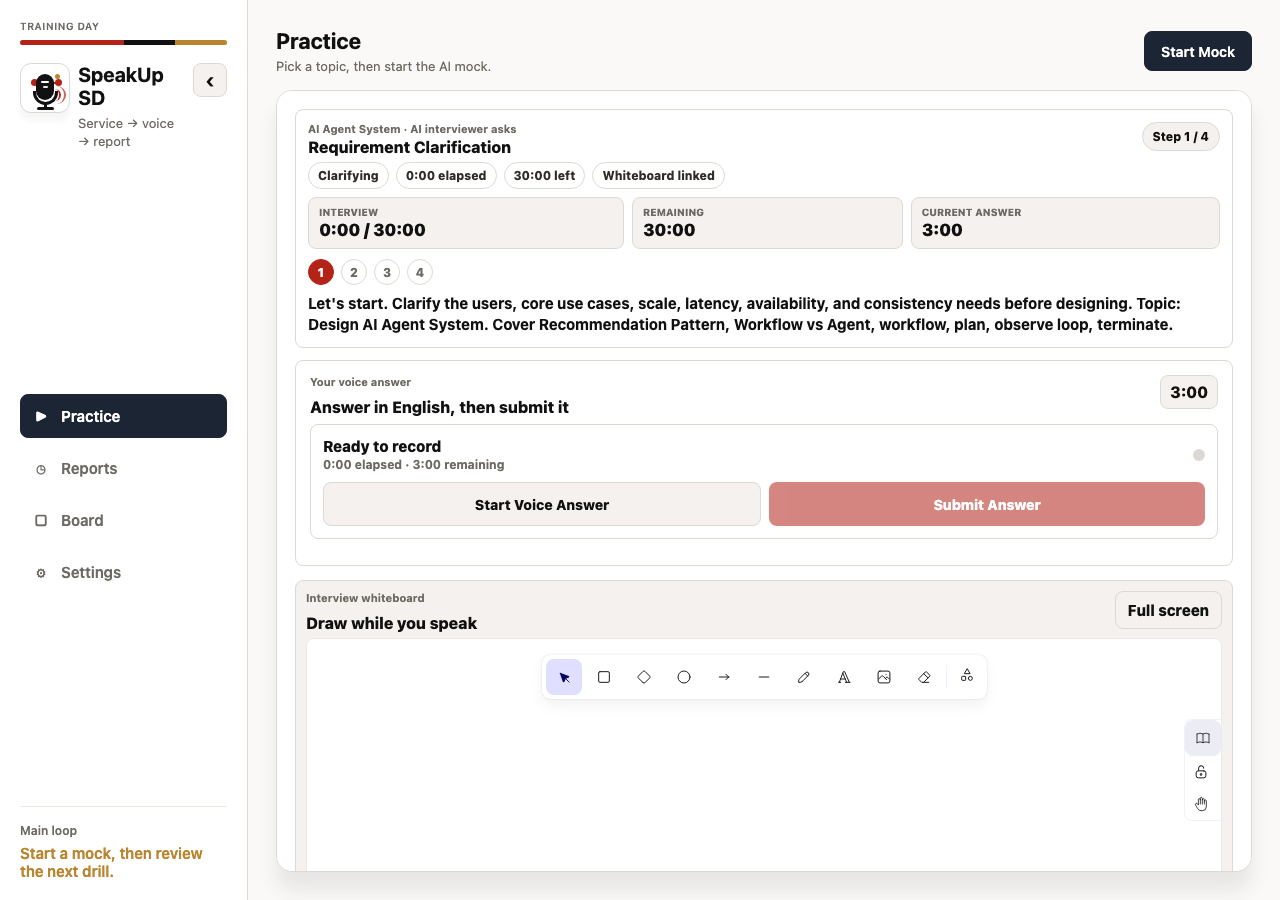Activate the hand pan tool
This screenshot has height=900, width=1280.
pos(1202,804)
